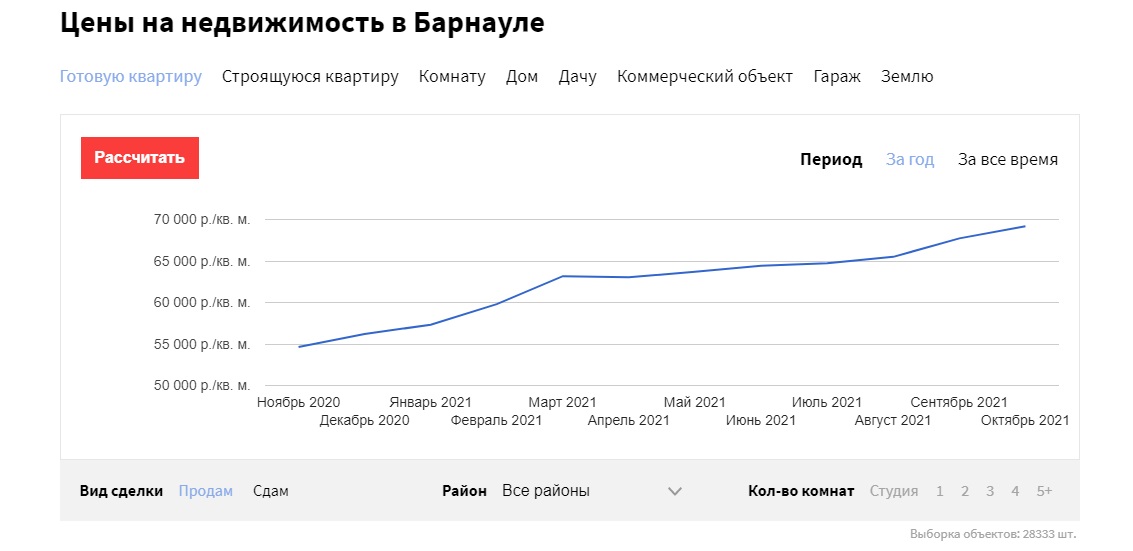1133x551 pixels.
Task: Click the blue line's March 2021 peak
Action: click(x=563, y=276)
